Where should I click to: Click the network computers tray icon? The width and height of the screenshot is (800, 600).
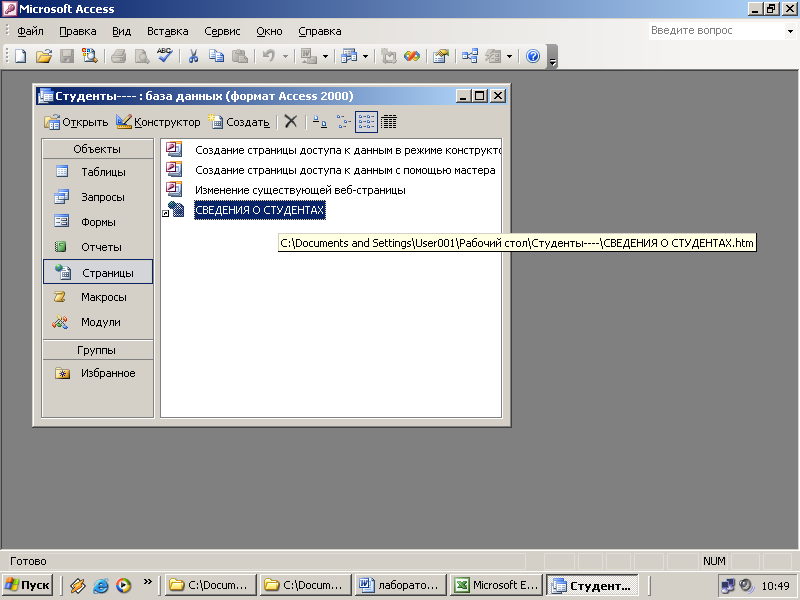pyautogui.click(x=728, y=585)
